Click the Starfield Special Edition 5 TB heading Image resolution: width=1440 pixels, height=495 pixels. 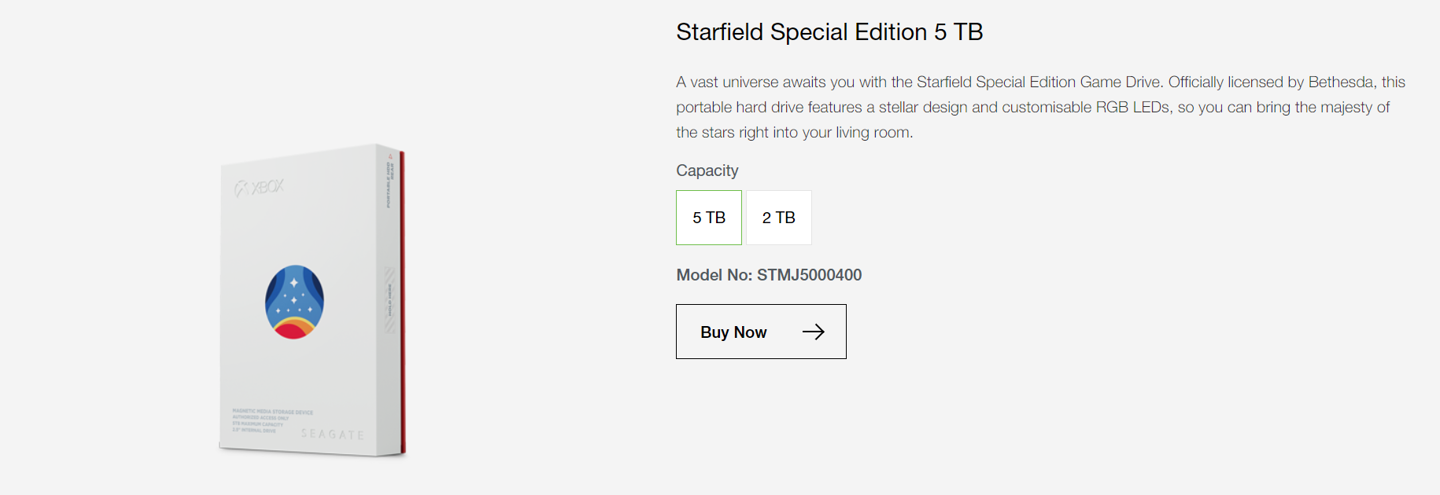pyautogui.click(x=829, y=32)
